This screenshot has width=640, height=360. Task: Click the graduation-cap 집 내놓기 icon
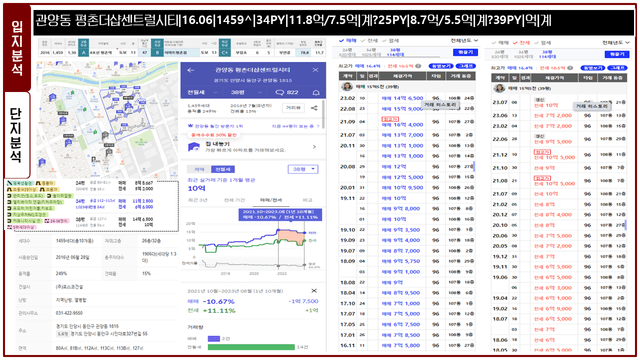[194, 147]
